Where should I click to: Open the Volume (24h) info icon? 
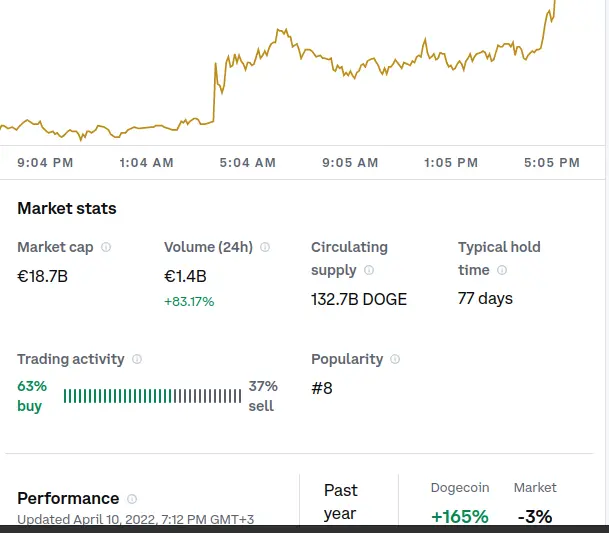click(265, 247)
